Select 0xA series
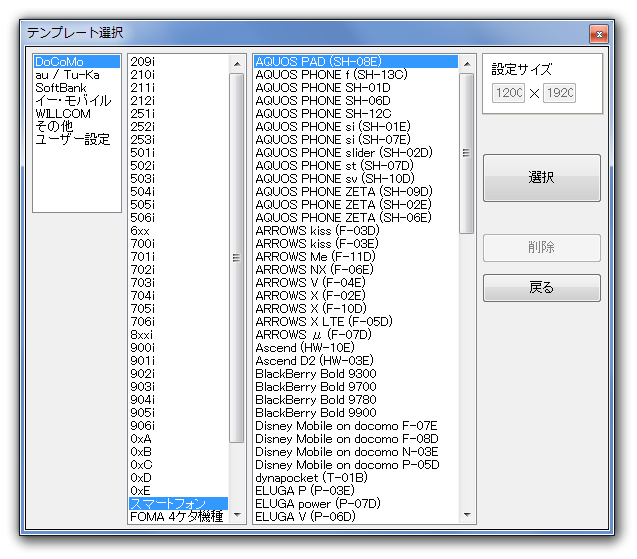The height and width of the screenshot is (559, 637). [178, 439]
